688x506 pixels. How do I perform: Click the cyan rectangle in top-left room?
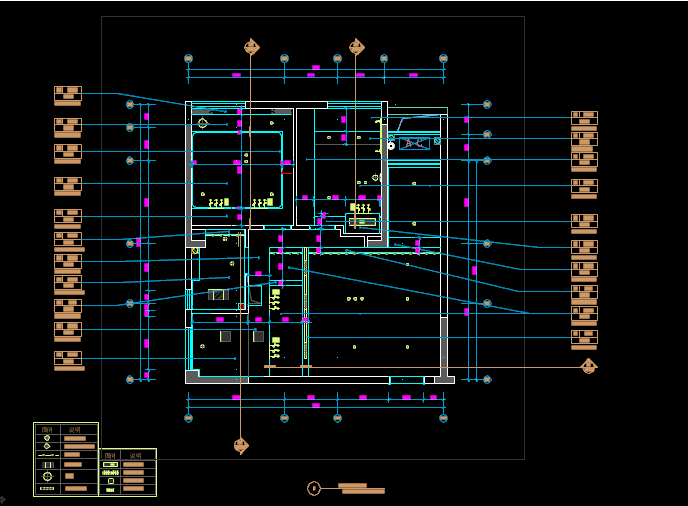[236, 170]
